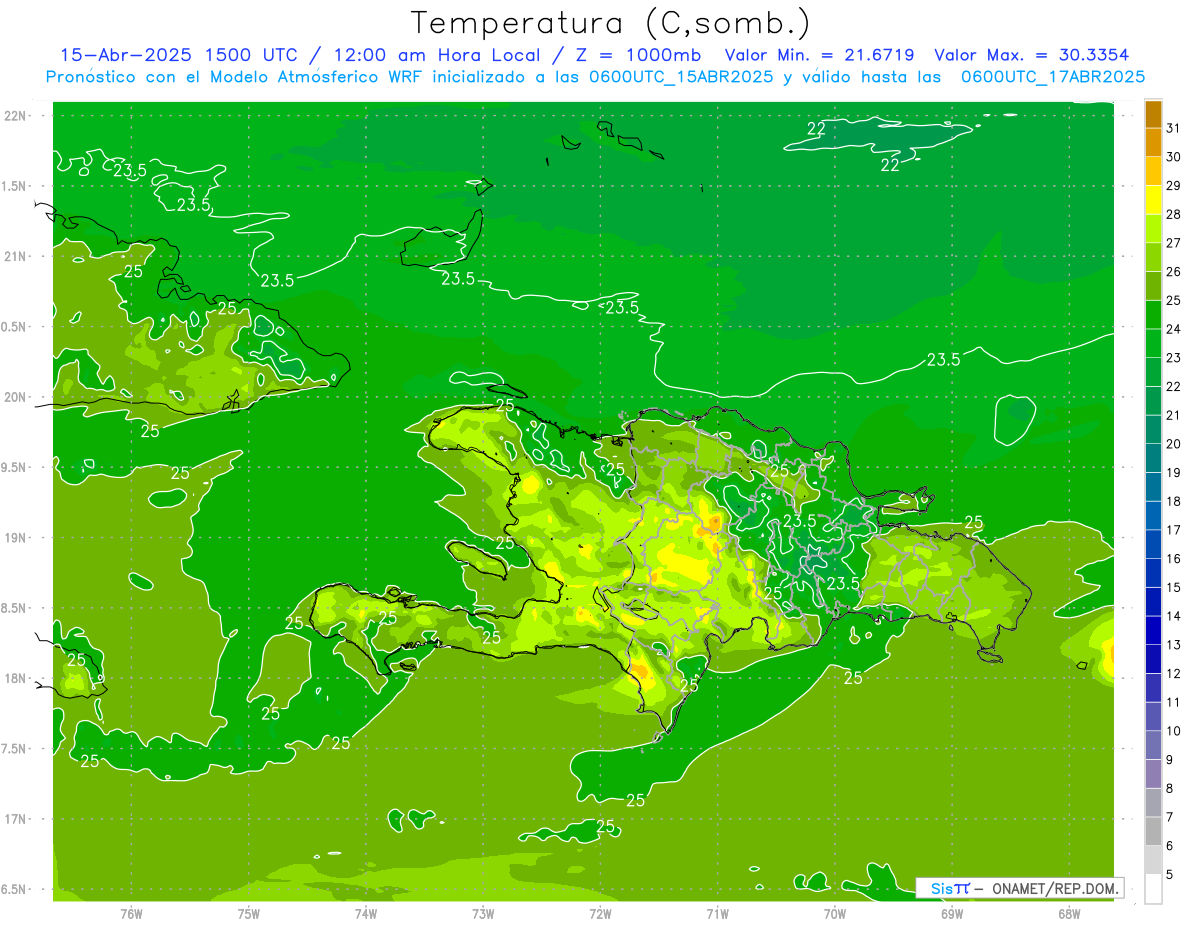Click the '70W' longitude axis label
Image resolution: width=1200 pixels, height=927 pixels.
835,913
